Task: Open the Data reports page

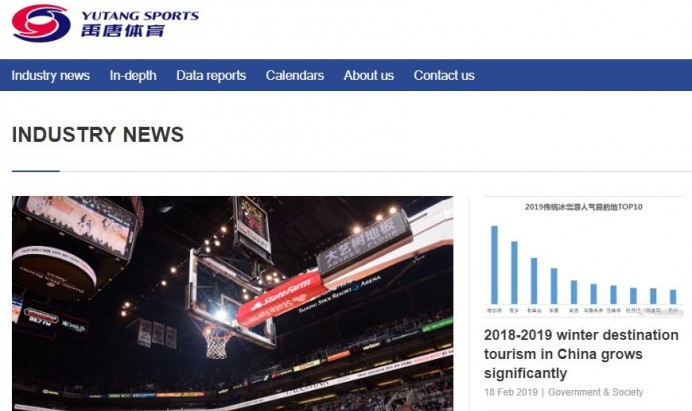Action: [211, 75]
